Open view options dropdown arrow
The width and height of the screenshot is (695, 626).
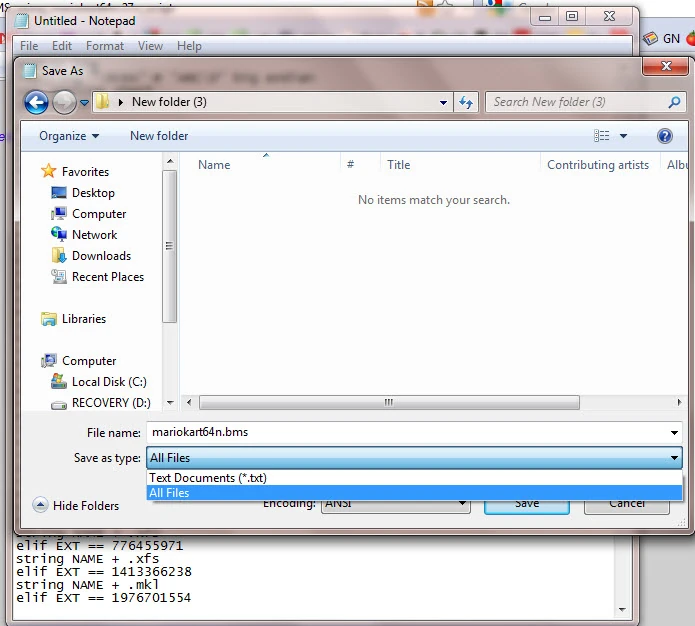[624, 136]
